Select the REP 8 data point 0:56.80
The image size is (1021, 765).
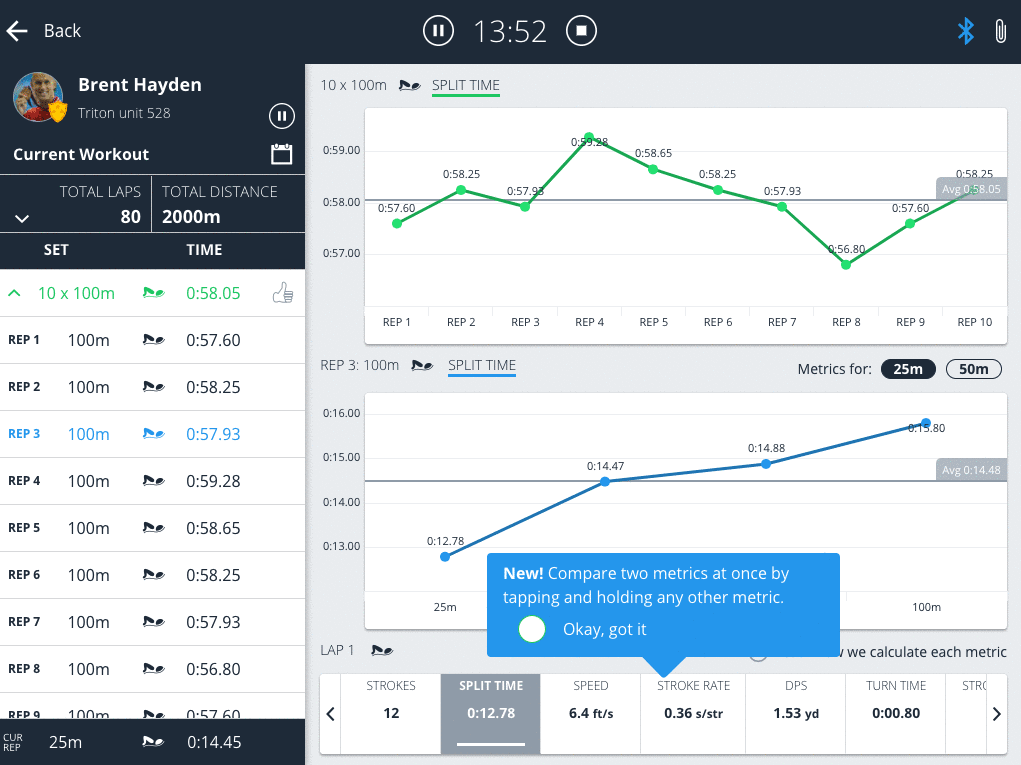(846, 265)
